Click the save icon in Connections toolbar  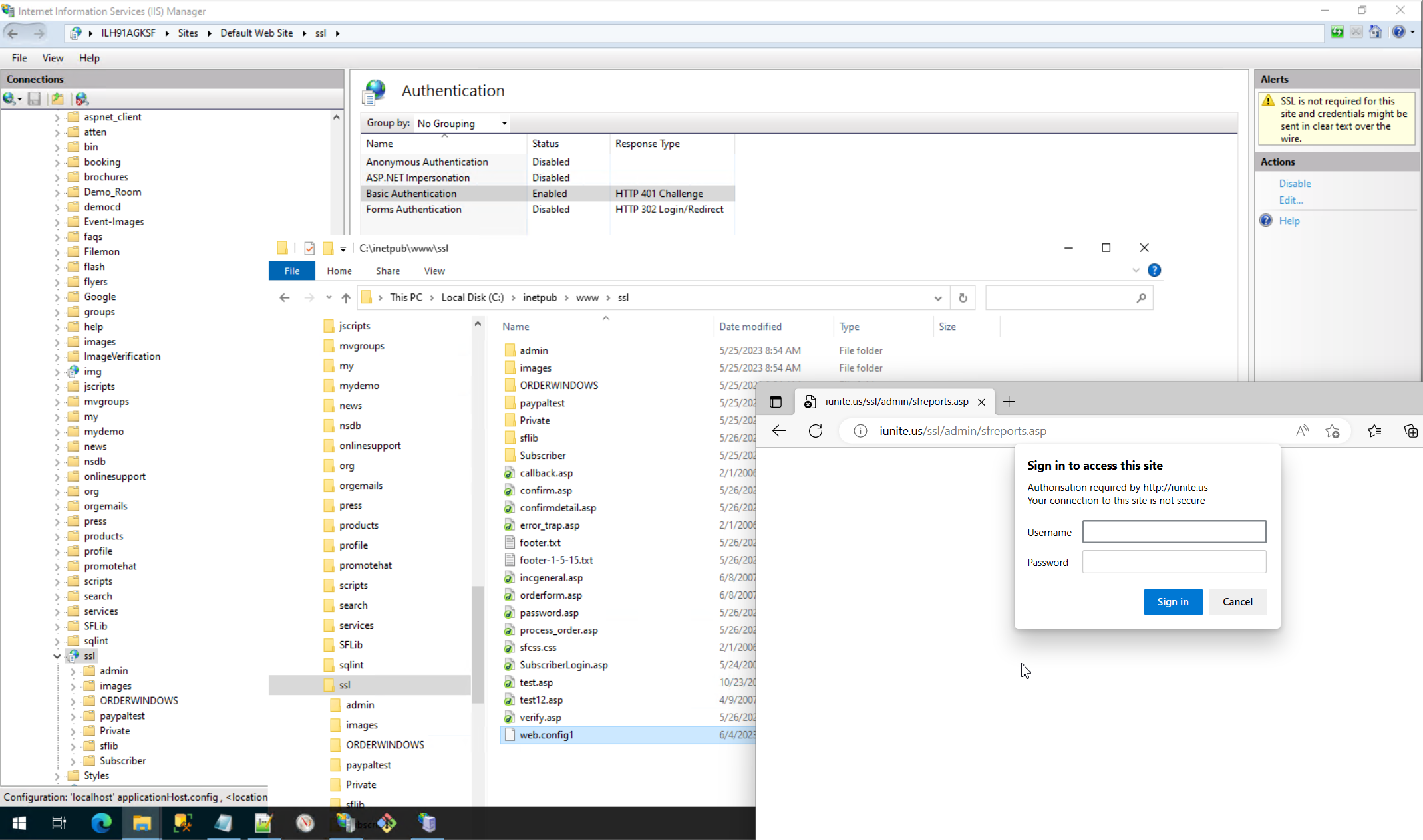click(x=34, y=99)
